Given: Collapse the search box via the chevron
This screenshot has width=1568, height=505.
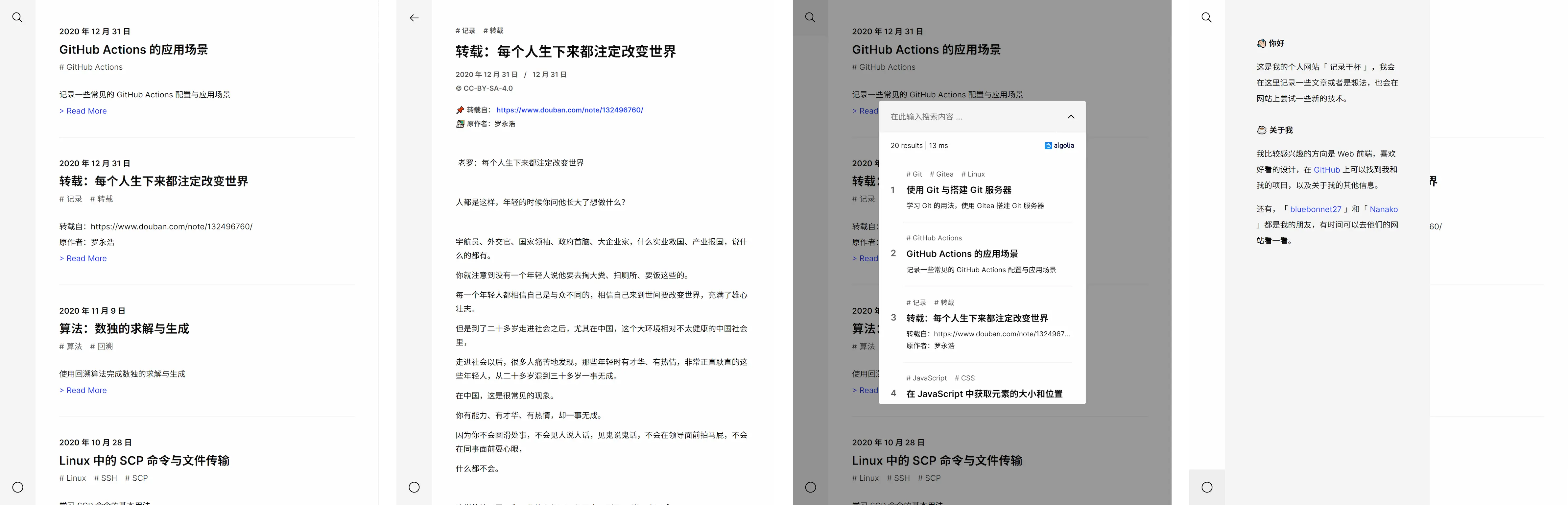Looking at the screenshot, I should coord(1070,116).
